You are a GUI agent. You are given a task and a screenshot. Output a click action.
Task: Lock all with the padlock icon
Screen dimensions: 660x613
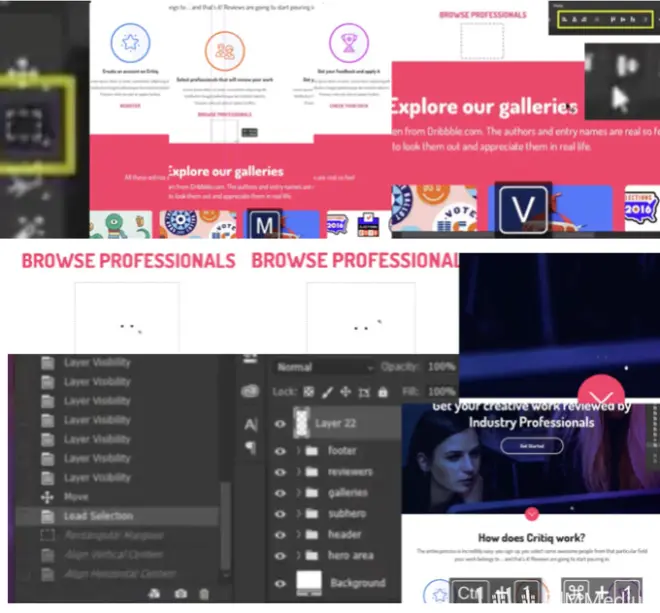[383, 392]
